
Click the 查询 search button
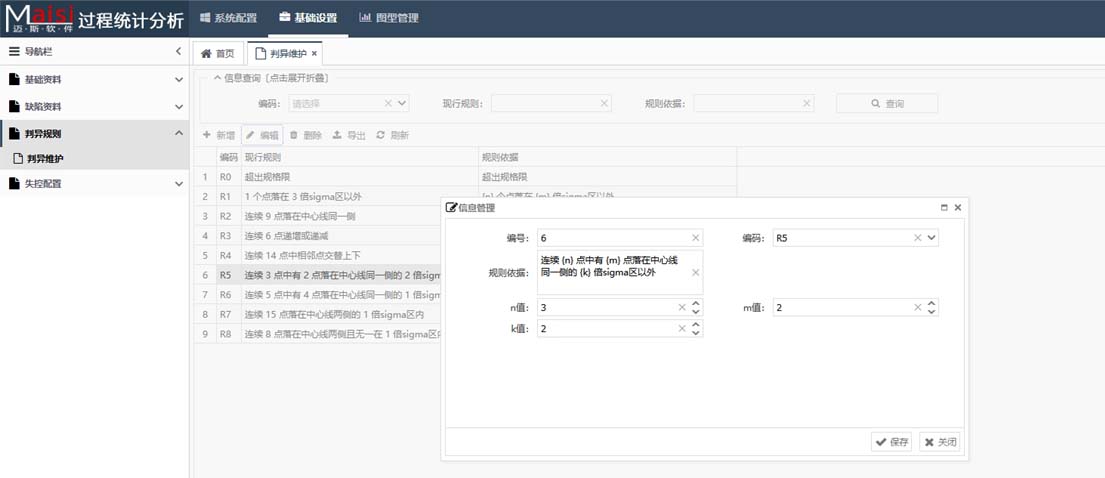pyautogui.click(x=887, y=103)
